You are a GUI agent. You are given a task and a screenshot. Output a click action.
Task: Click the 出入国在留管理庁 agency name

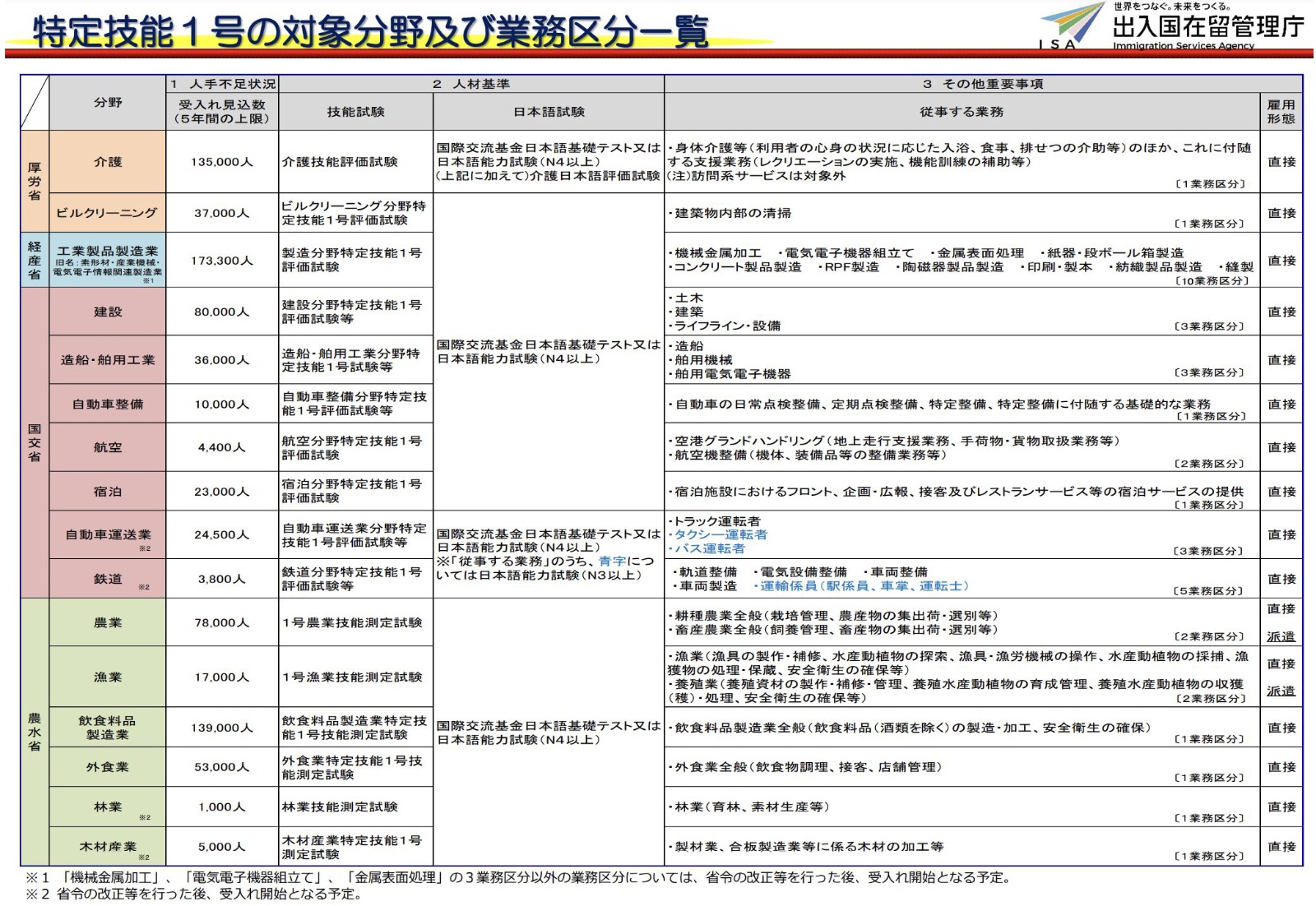coord(1207,27)
